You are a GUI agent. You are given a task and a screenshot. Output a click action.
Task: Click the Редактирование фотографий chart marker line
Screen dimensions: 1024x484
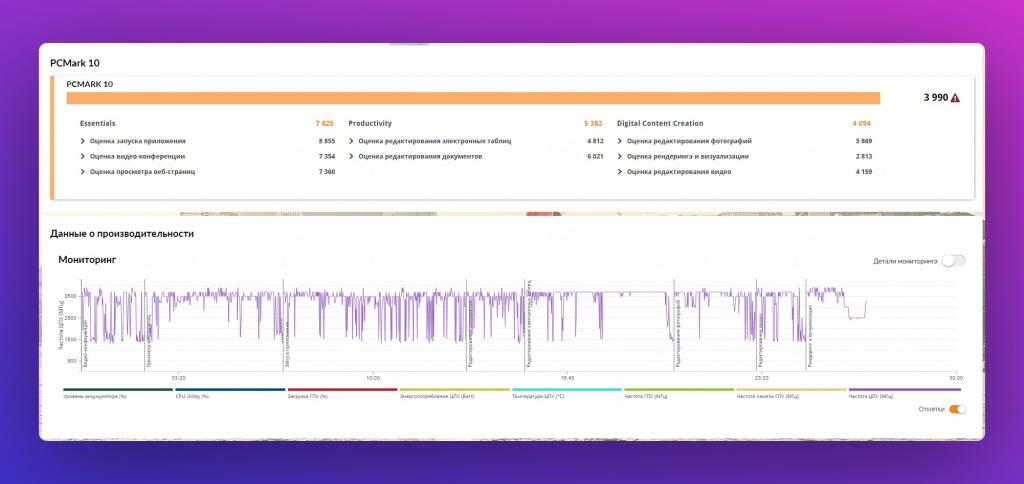674,325
